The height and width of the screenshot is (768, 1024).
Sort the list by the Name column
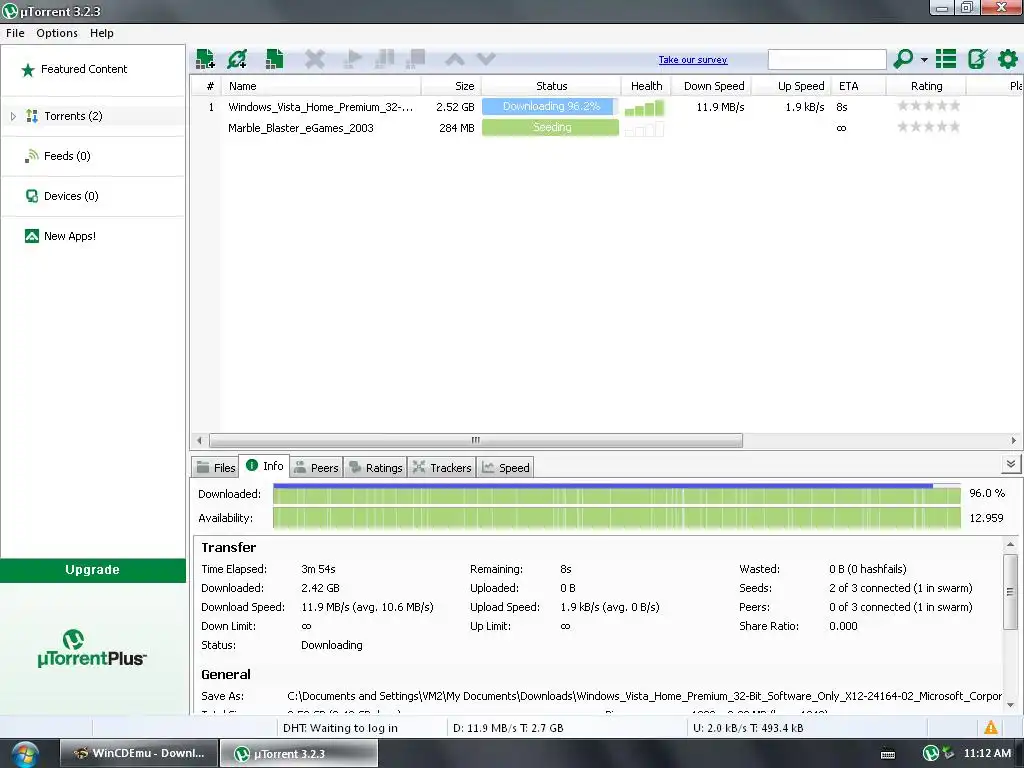321,86
